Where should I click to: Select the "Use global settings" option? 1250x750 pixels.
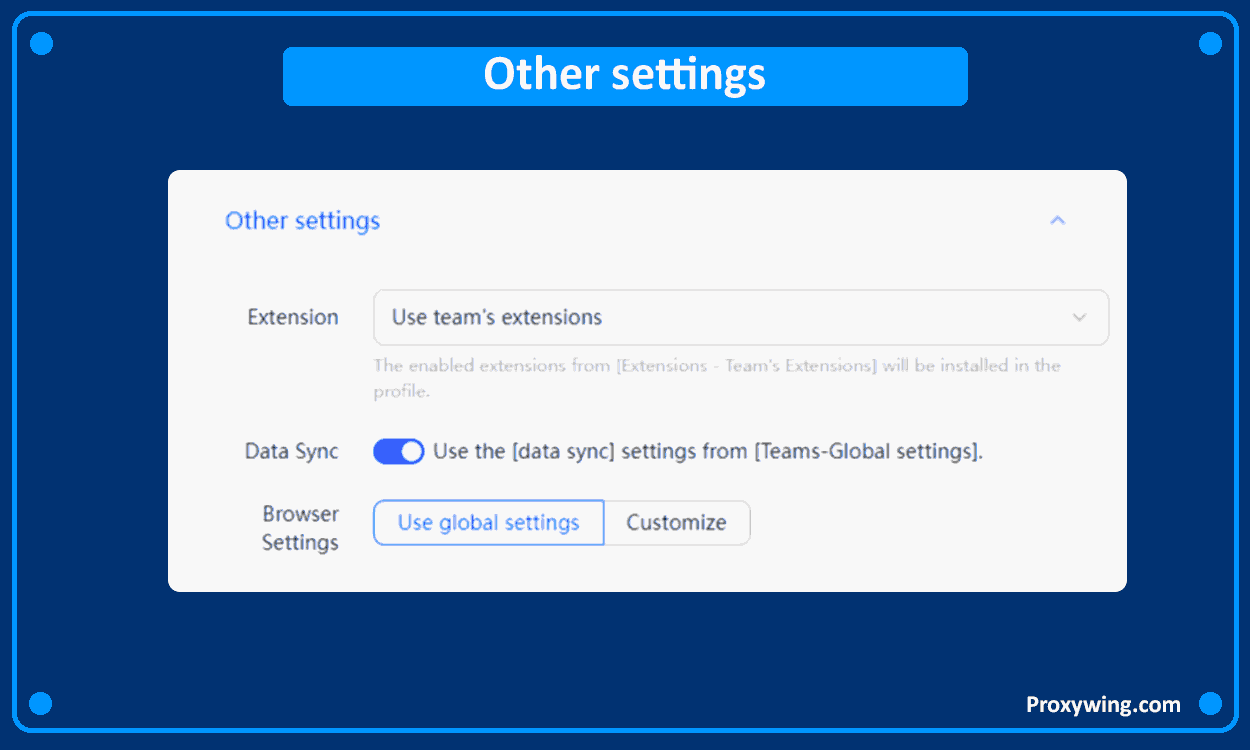(x=488, y=523)
